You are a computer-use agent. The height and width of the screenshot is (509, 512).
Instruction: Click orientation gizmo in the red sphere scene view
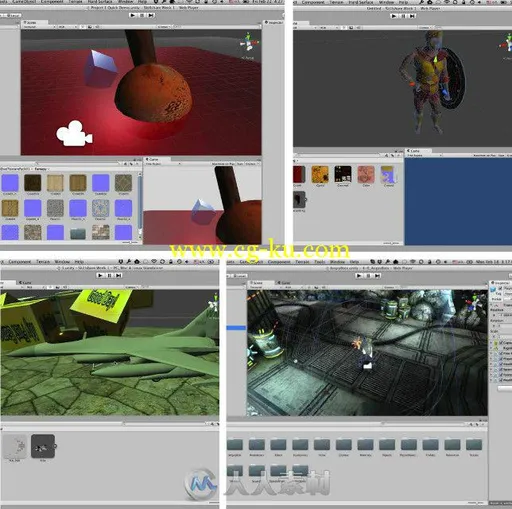click(x=249, y=43)
